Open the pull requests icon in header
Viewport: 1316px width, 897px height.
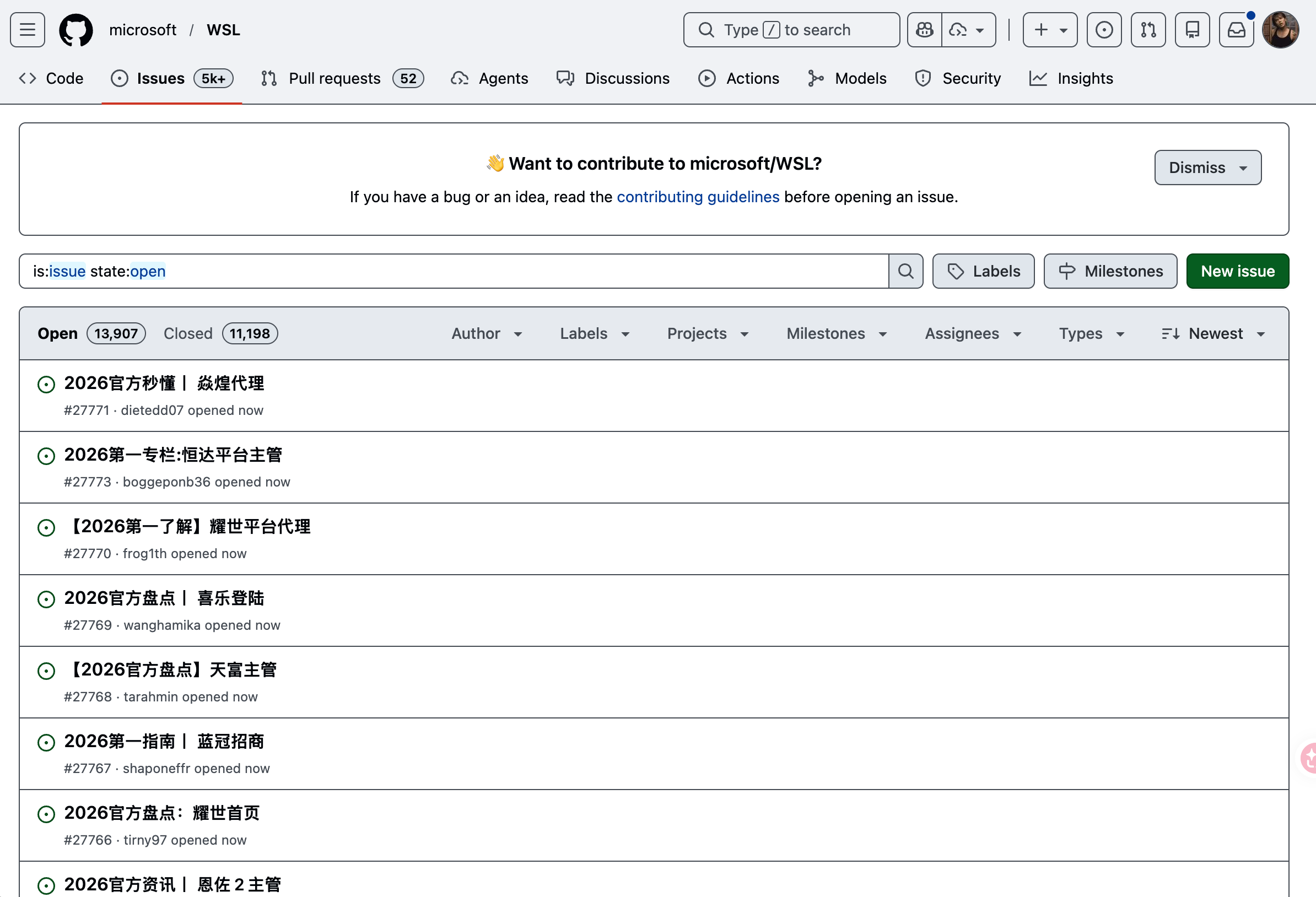pyautogui.click(x=1148, y=29)
